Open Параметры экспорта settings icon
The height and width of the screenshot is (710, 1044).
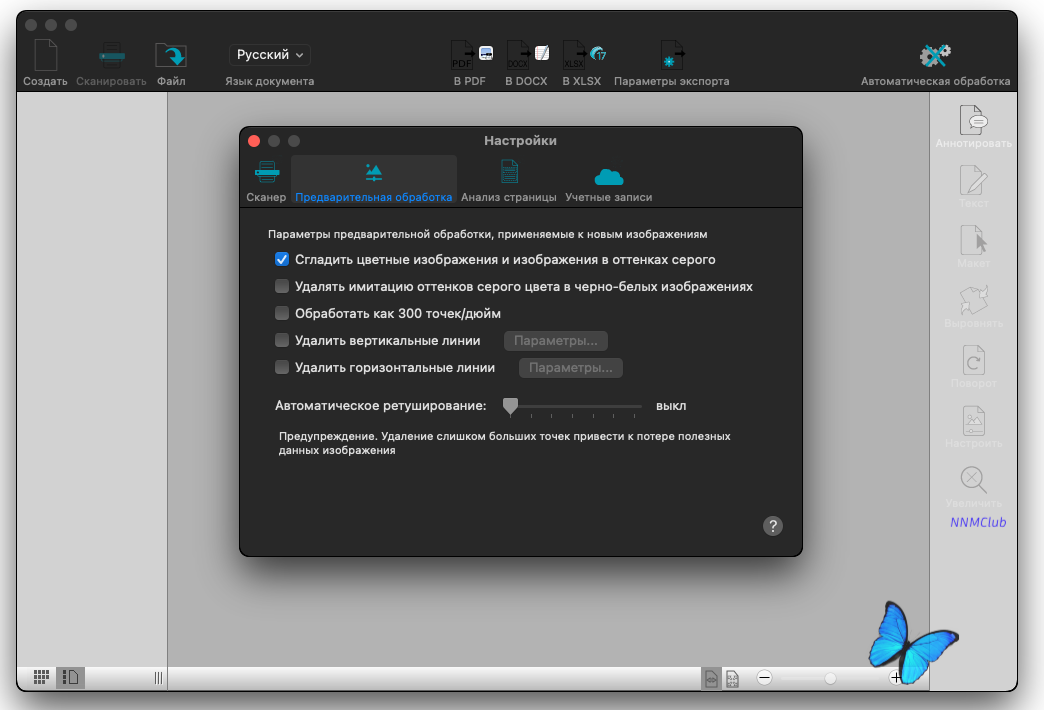[672, 55]
